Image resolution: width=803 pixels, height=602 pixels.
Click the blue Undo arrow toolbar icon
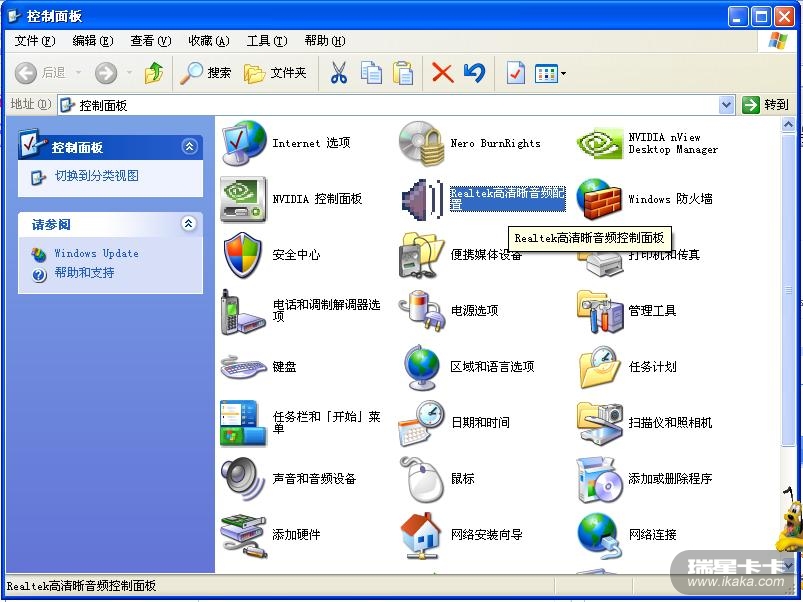point(474,73)
